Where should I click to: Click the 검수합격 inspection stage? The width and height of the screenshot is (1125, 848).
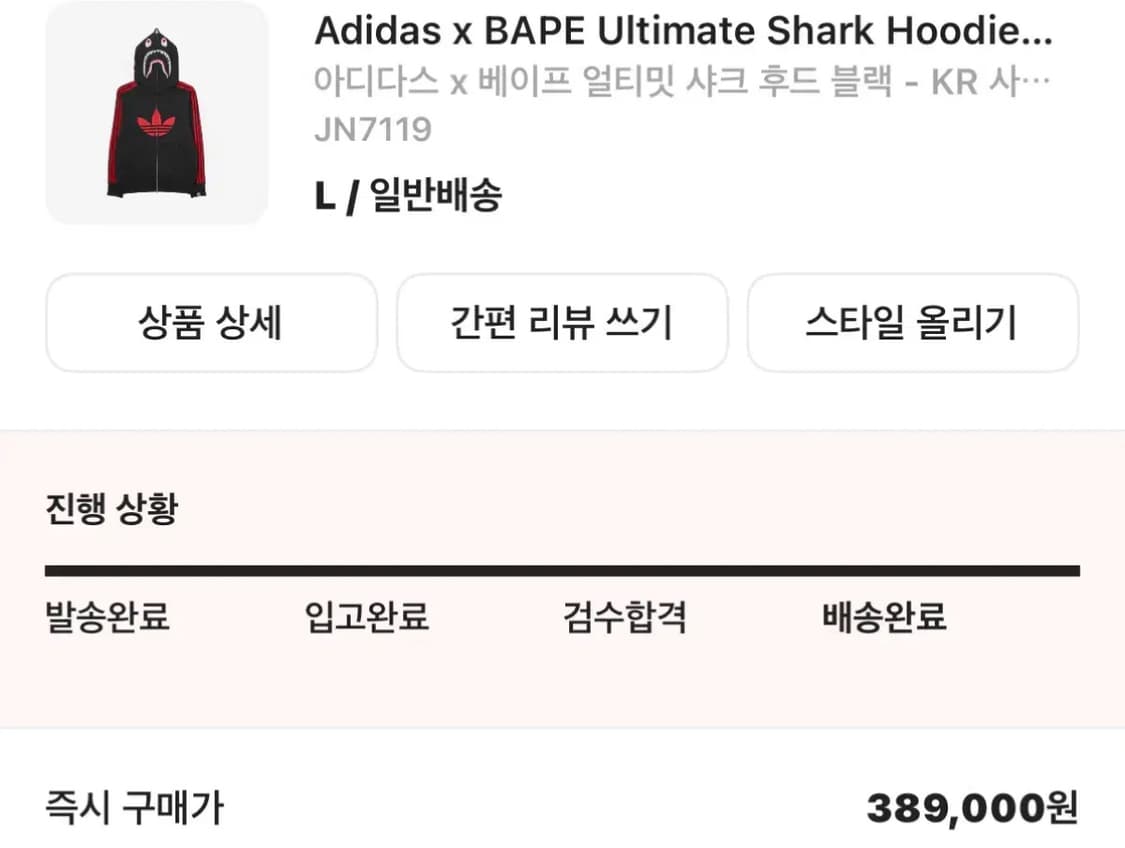tap(625, 618)
